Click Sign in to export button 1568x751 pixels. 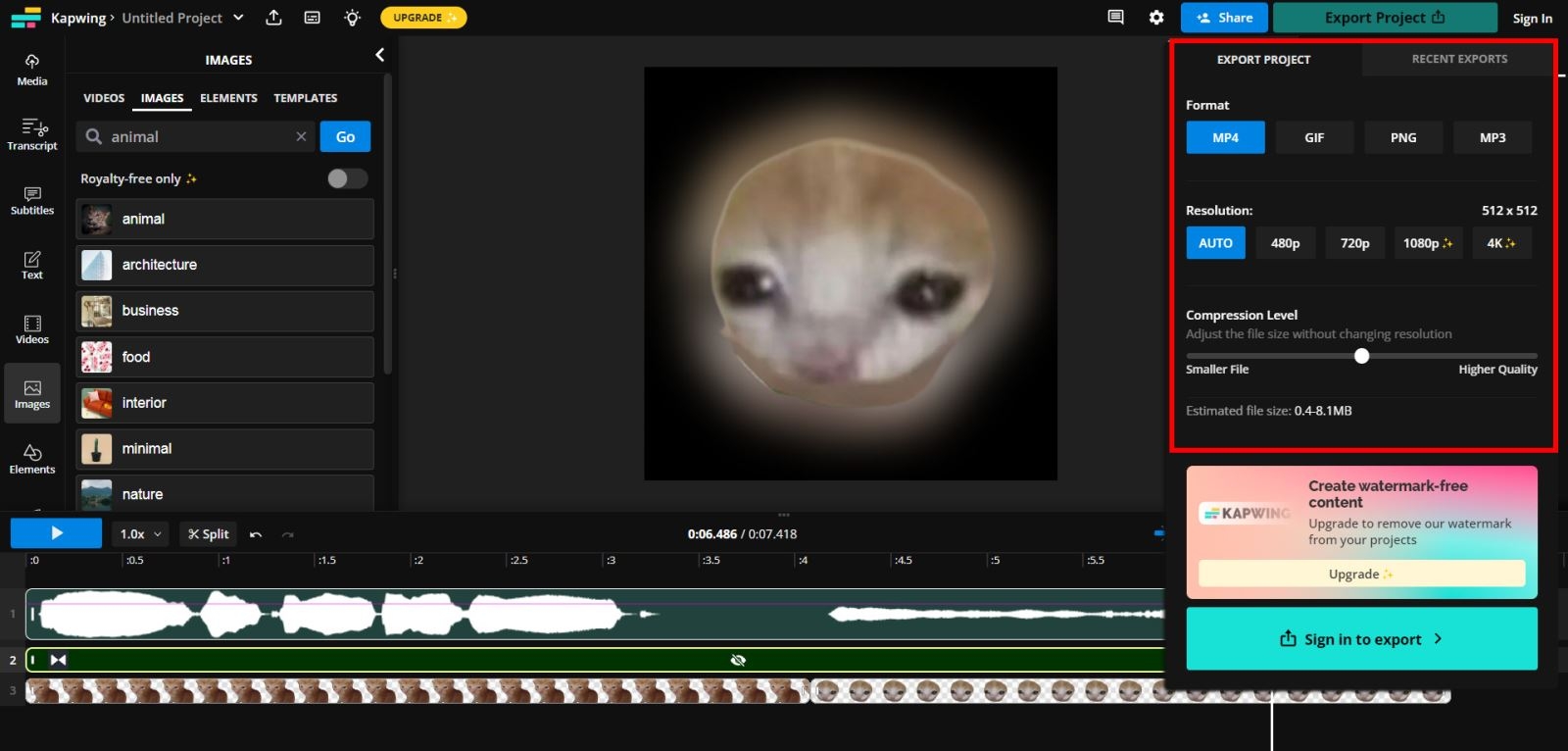click(1361, 639)
